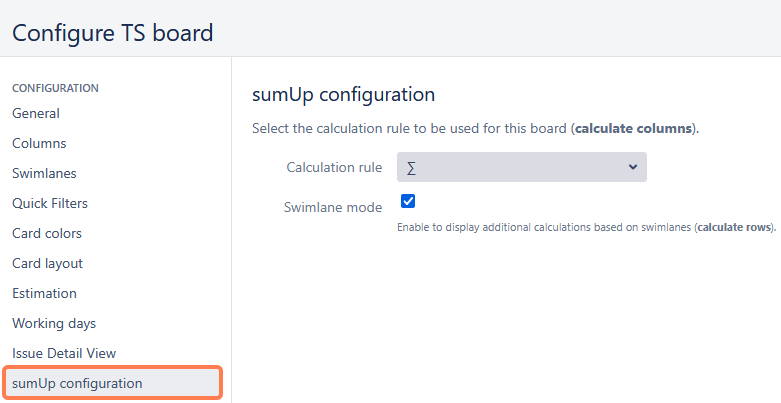
Task: Click the bold 'calculate columns' text
Action: point(634,129)
